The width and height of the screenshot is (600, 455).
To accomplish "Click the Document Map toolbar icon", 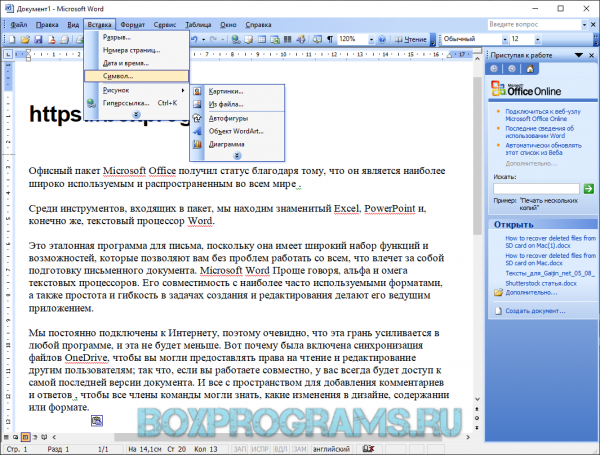I will 317,39.
